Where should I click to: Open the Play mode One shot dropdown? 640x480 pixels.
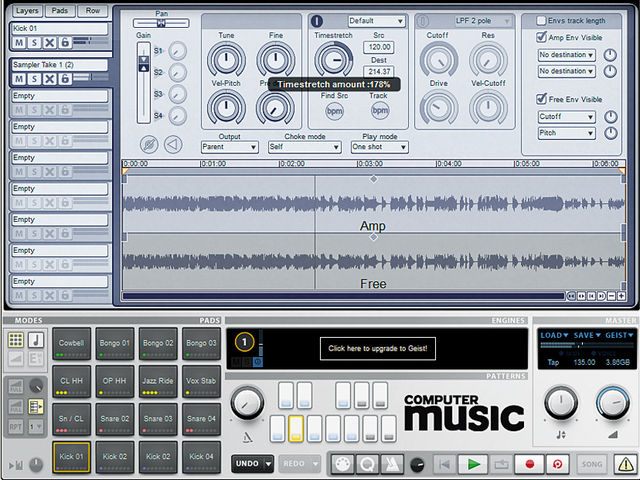tap(380, 147)
